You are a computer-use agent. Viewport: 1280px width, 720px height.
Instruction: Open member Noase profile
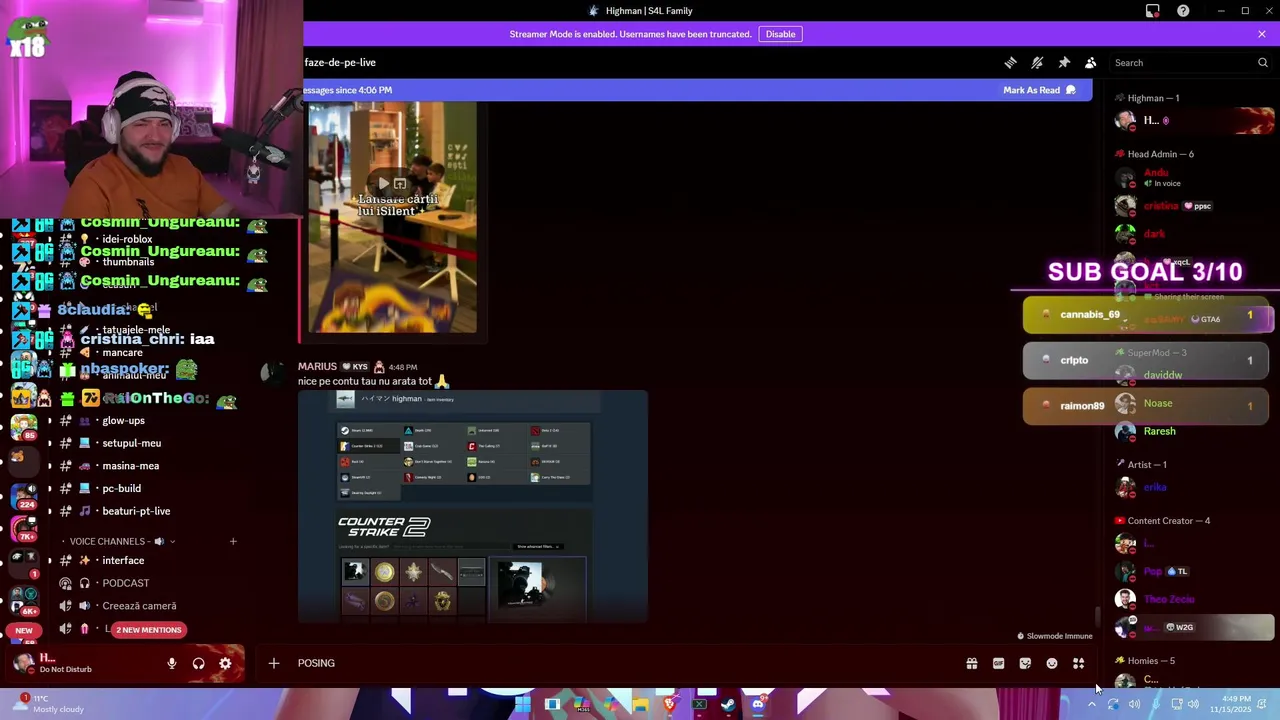(x=1157, y=404)
